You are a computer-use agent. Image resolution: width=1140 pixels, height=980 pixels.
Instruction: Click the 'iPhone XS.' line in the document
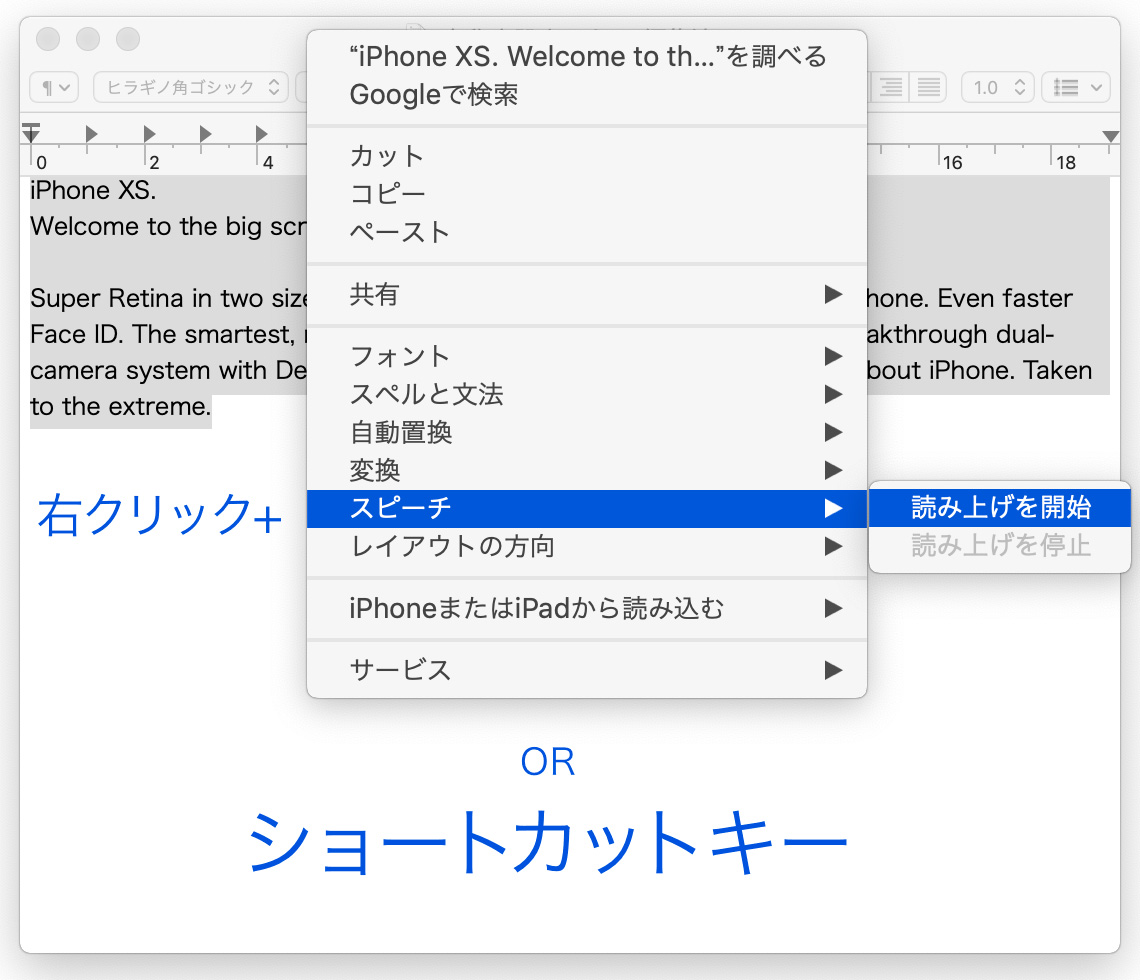coord(93,190)
